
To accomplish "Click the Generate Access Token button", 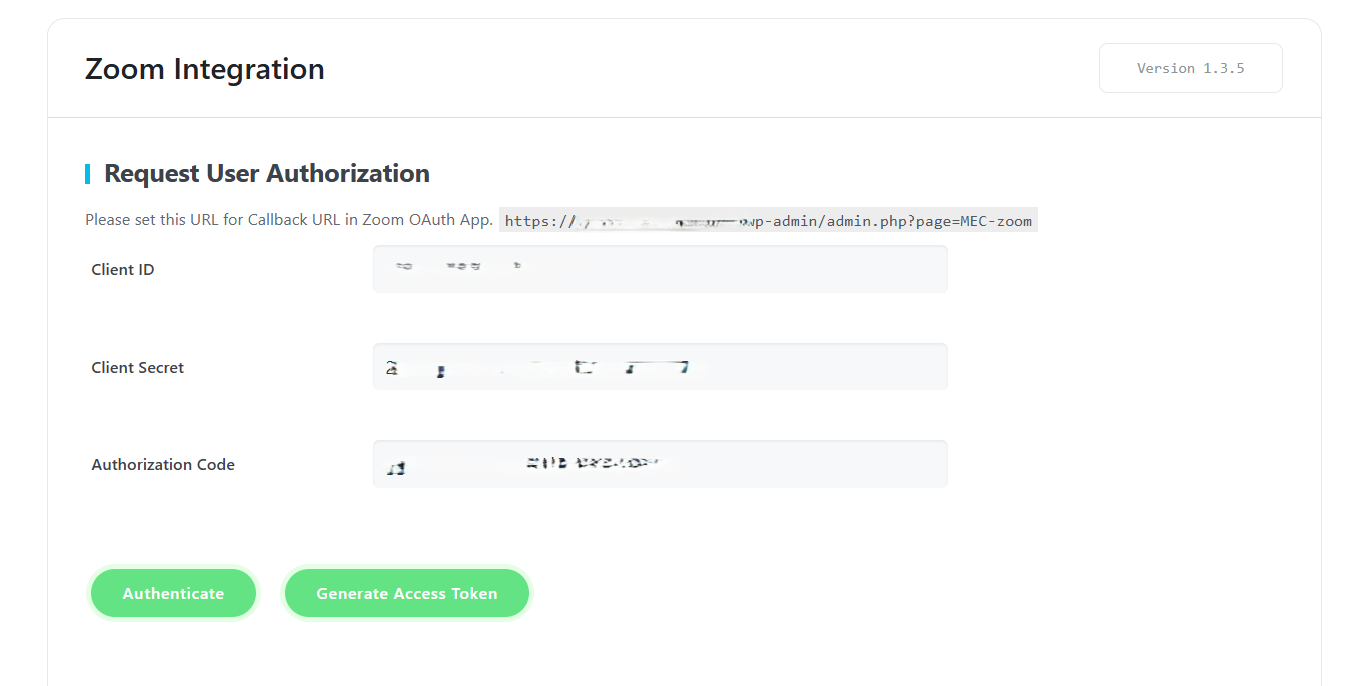I will click(x=406, y=593).
